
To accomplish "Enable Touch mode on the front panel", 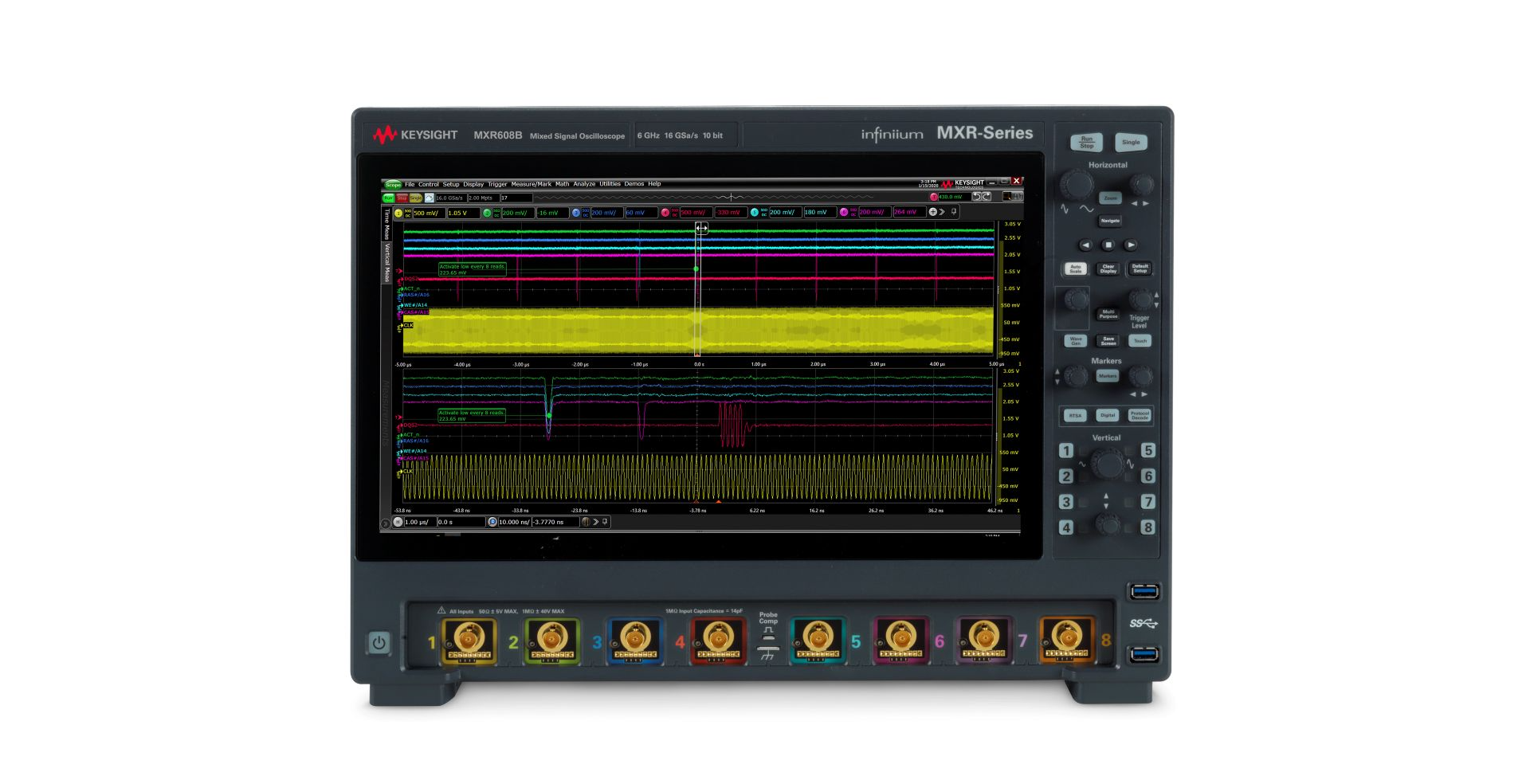I will pyautogui.click(x=1140, y=341).
